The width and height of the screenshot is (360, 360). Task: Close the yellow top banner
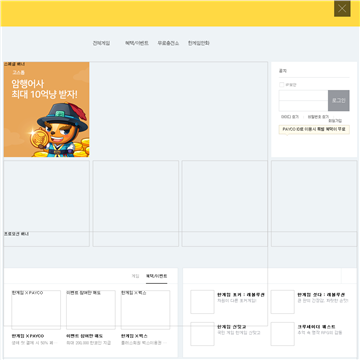pos(342,9)
